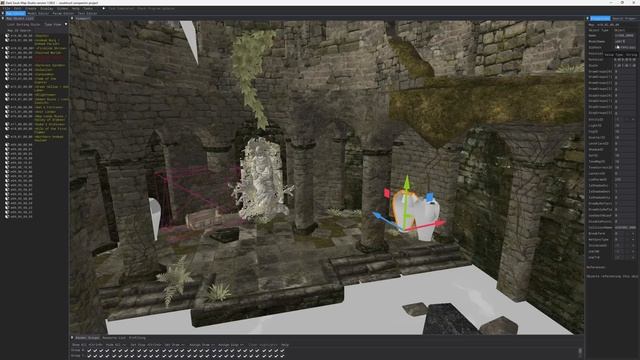Click the EntityID stepper buttons
This screenshot has height=360, width=640.
coord(631,120)
